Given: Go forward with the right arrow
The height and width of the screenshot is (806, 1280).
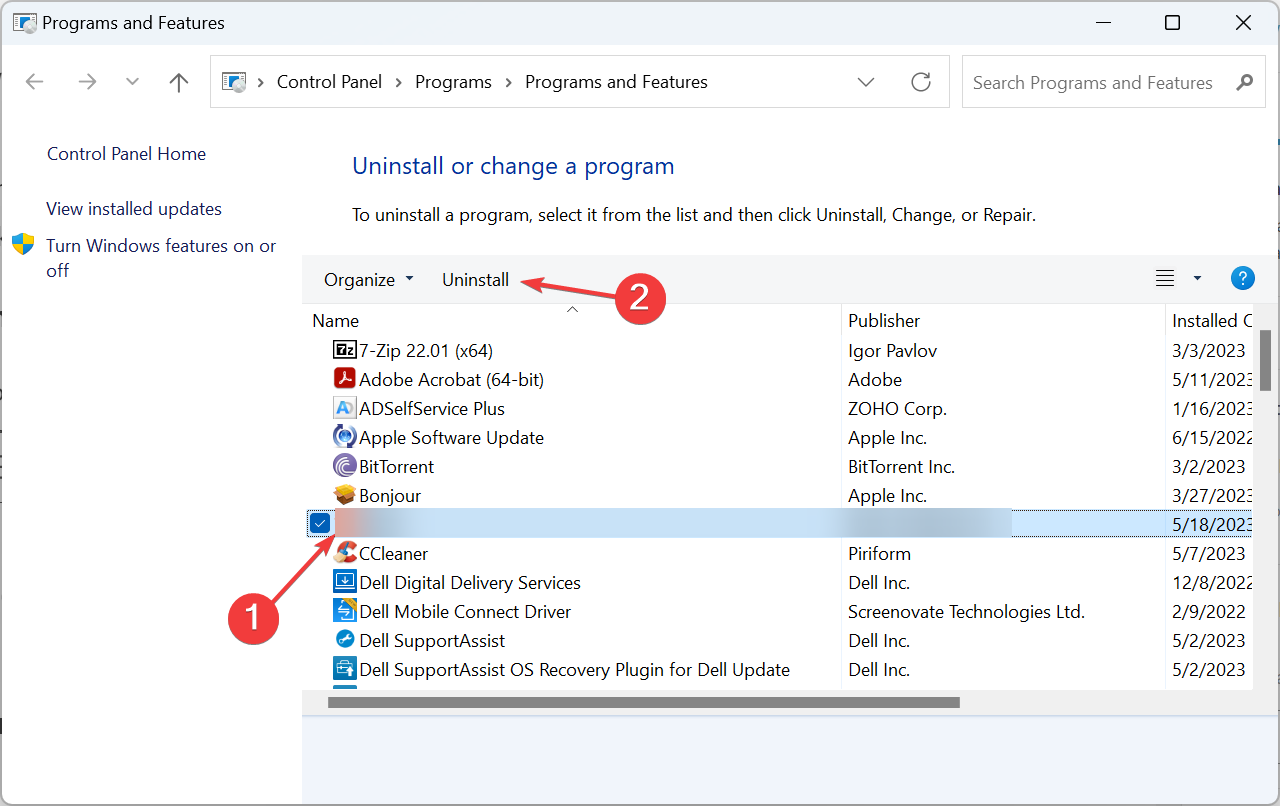Looking at the screenshot, I should (x=87, y=82).
